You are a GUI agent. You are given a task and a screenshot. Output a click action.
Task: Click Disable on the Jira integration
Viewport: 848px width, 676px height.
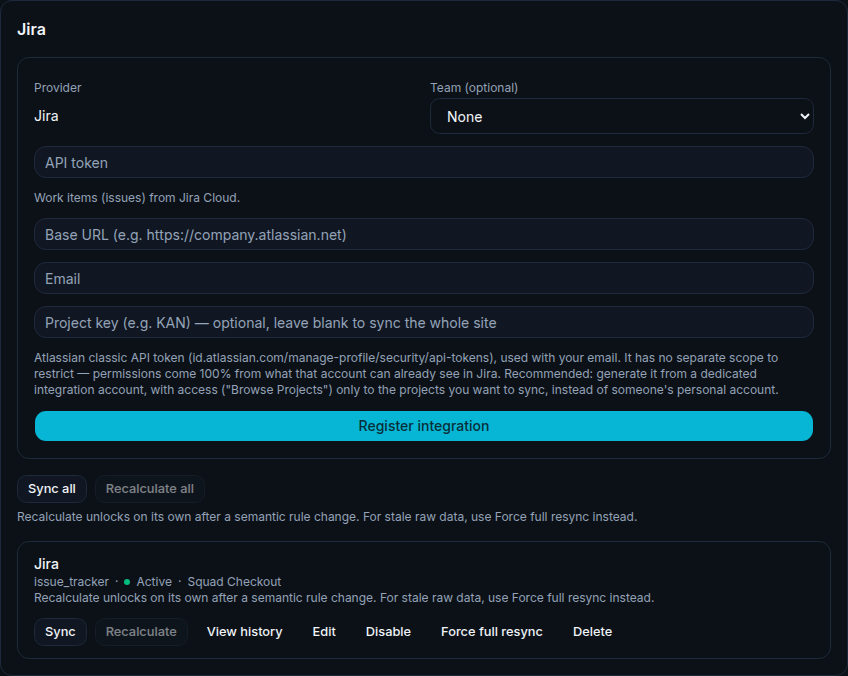388,632
